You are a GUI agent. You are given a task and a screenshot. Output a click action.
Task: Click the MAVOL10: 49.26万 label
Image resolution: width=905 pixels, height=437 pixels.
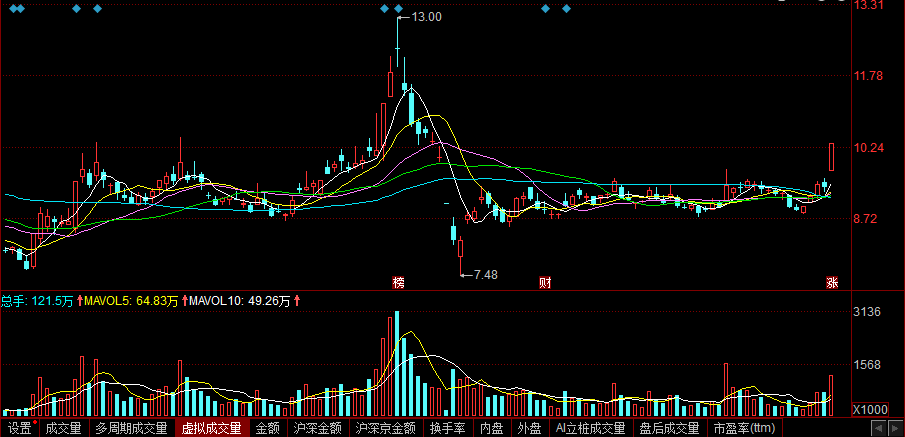[240, 301]
